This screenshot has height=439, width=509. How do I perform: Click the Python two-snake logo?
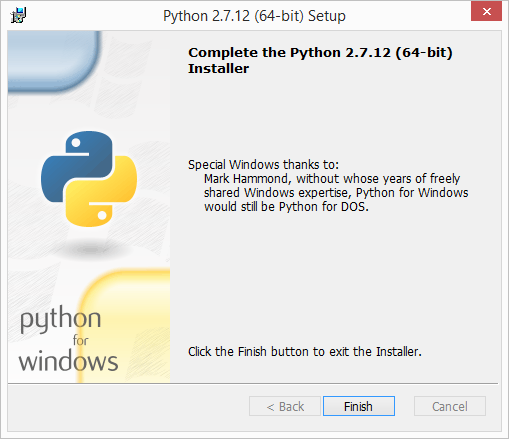tap(89, 179)
